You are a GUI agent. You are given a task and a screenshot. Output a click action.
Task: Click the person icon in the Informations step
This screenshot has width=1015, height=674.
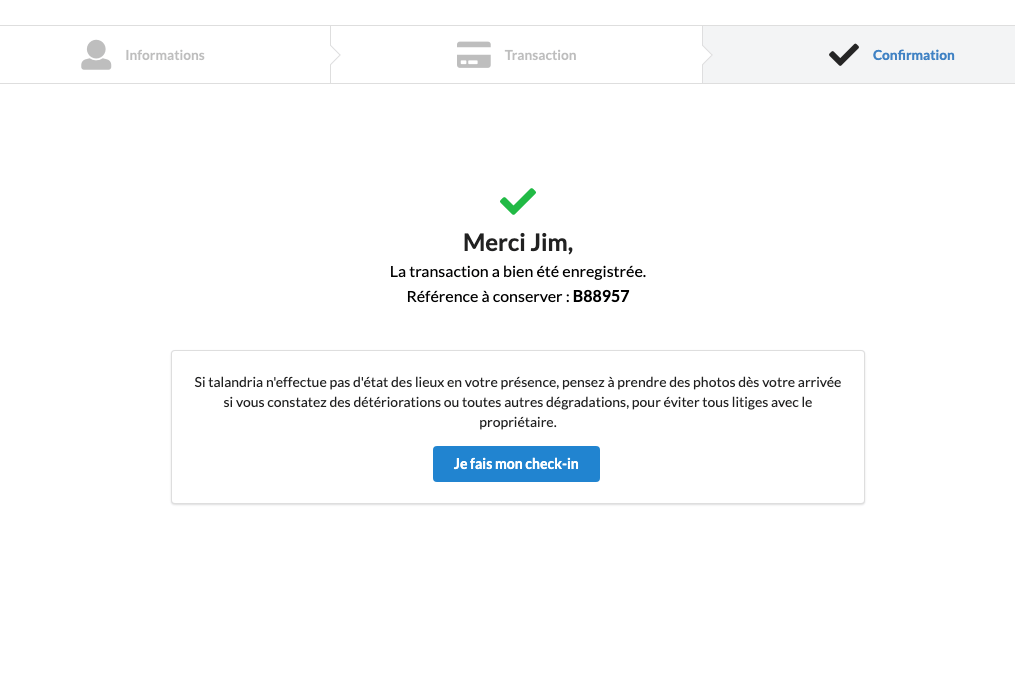tap(96, 55)
